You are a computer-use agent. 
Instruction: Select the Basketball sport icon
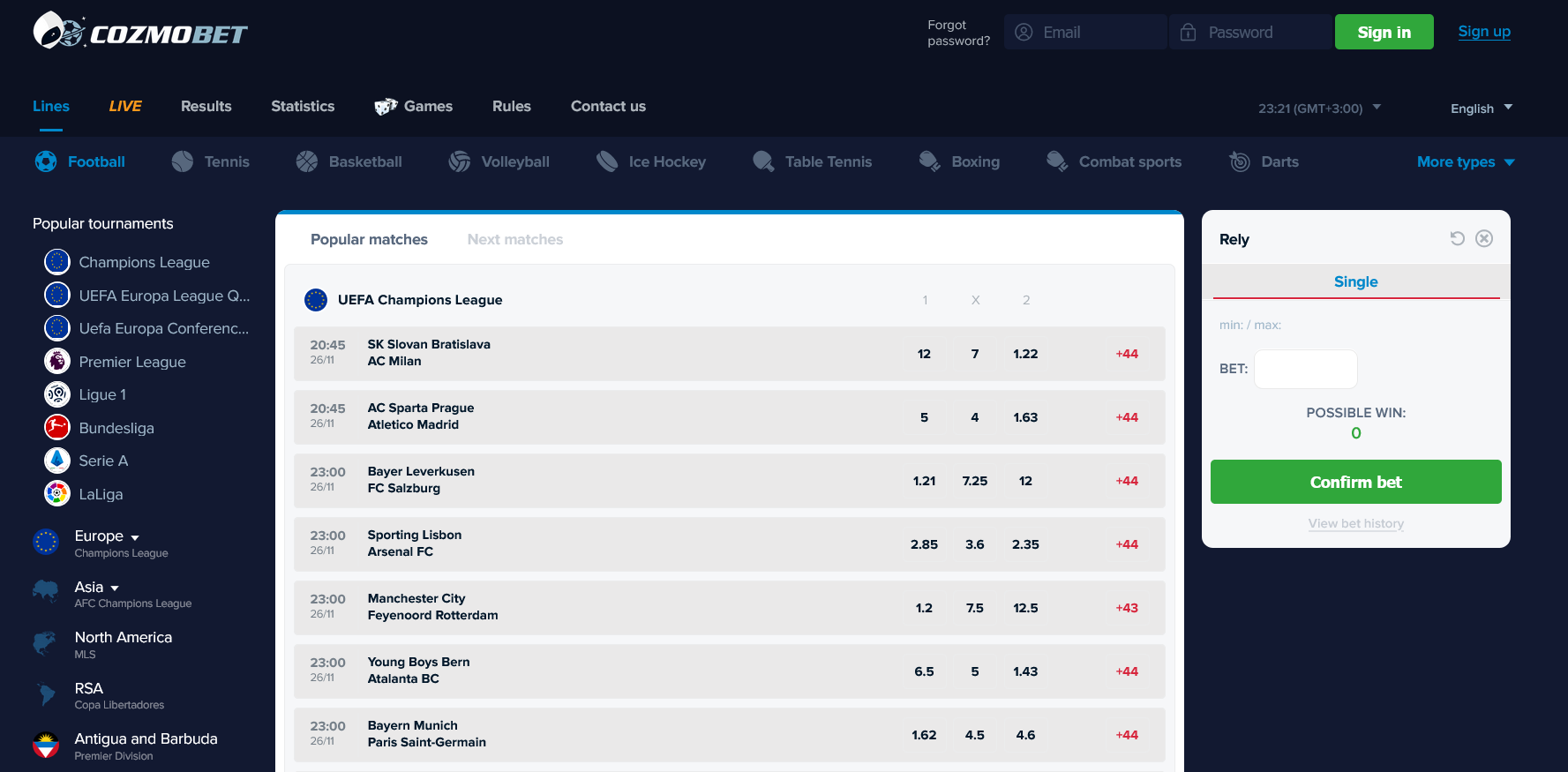click(x=307, y=161)
